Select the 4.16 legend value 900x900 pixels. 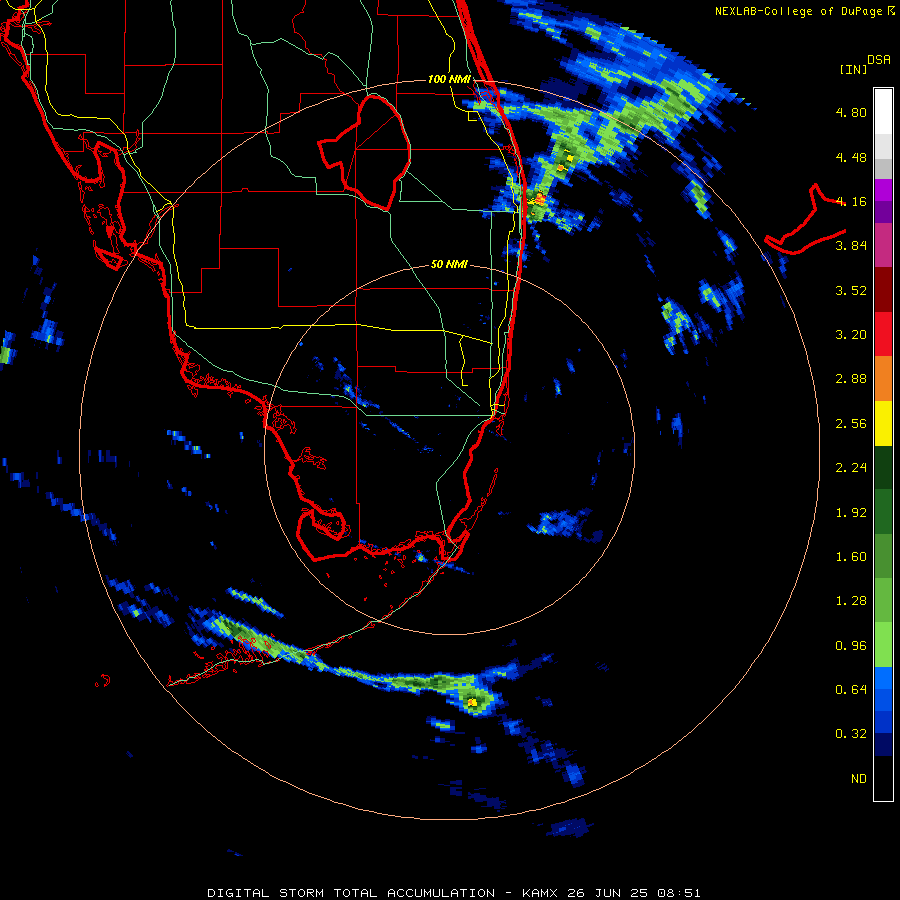coord(851,201)
